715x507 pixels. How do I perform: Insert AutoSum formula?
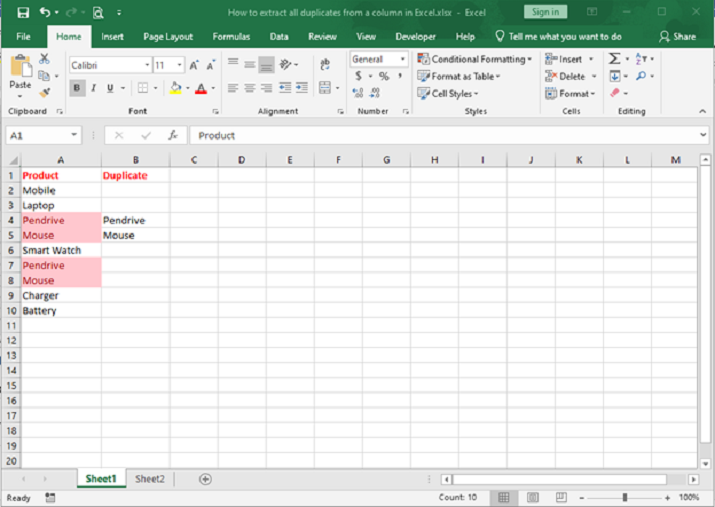tap(614, 59)
